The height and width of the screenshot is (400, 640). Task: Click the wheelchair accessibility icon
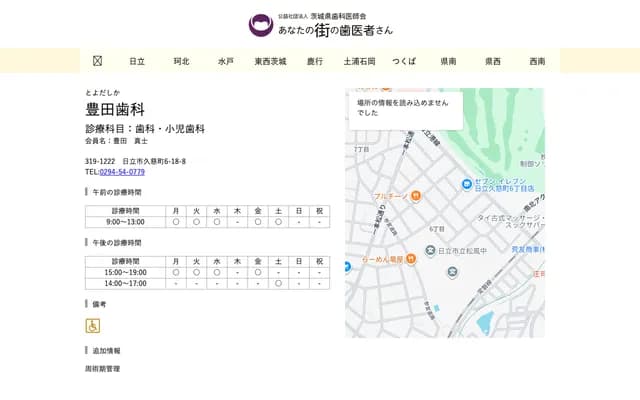(93, 326)
